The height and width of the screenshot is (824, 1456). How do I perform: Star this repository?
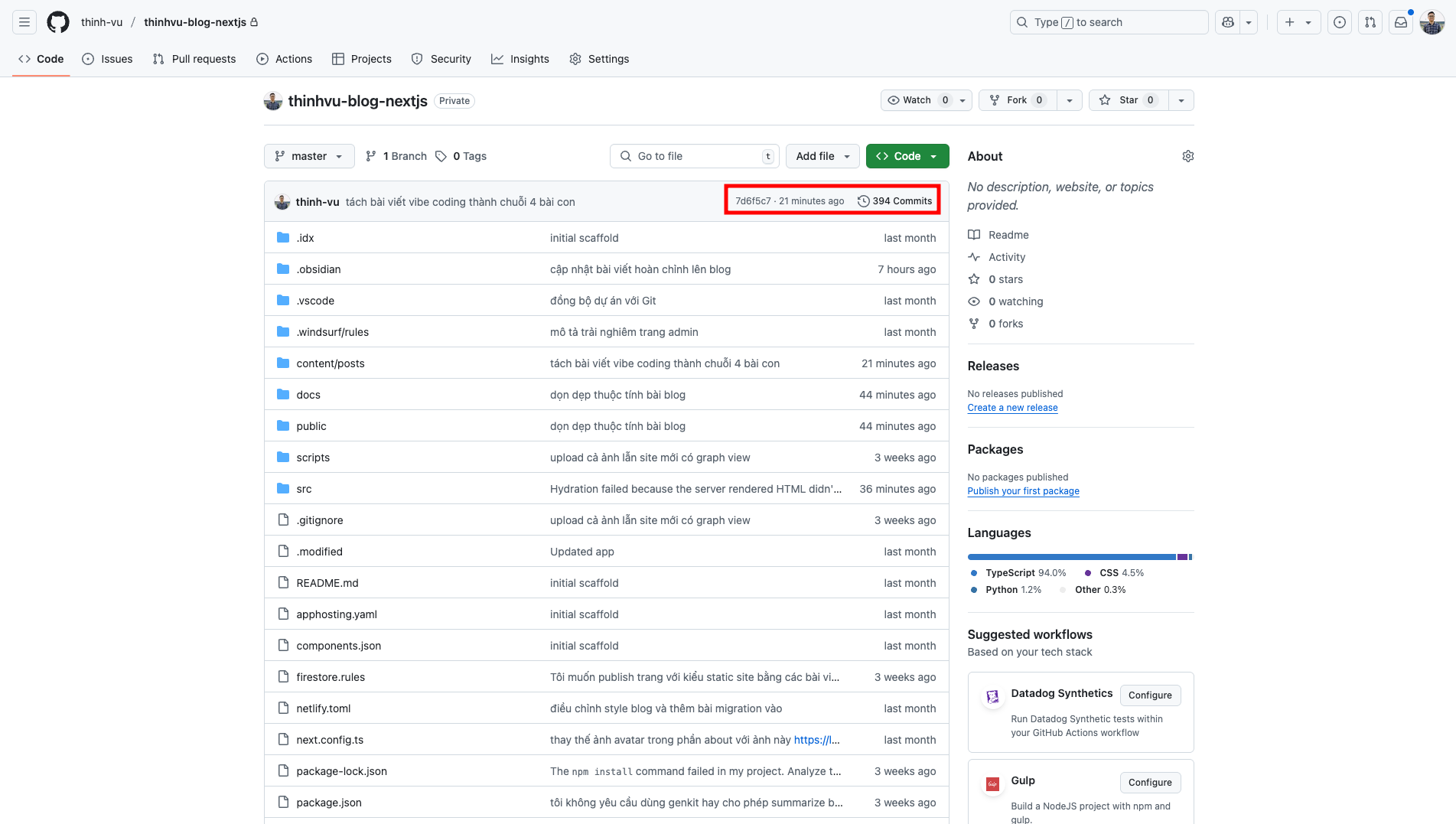pos(1129,100)
